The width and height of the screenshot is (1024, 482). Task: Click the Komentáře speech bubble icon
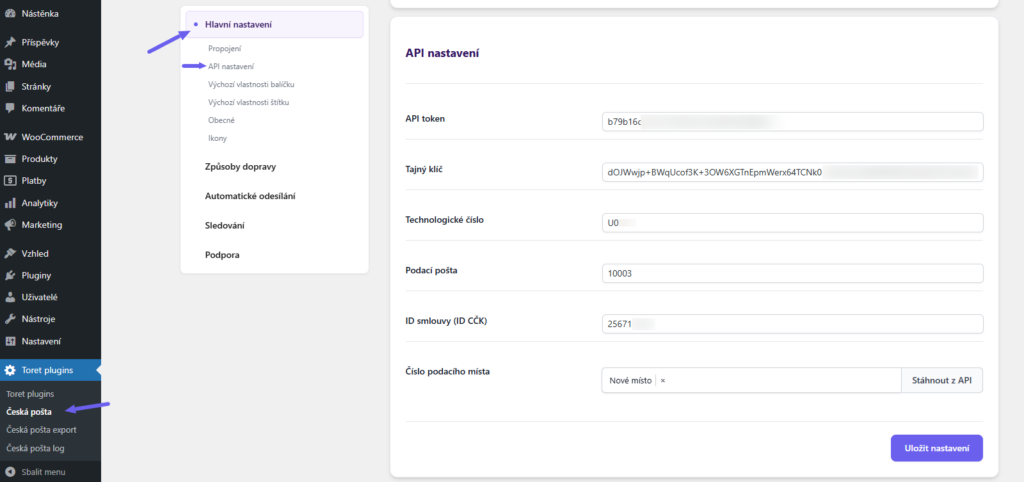tap(10, 108)
